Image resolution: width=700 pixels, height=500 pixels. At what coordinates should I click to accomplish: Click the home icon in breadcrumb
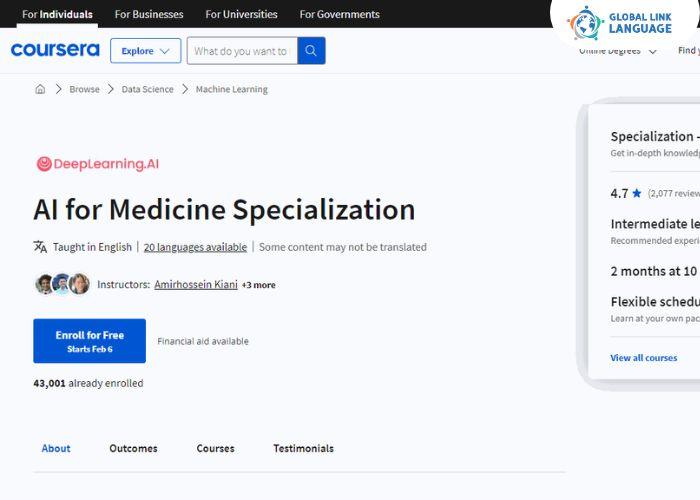(40, 89)
